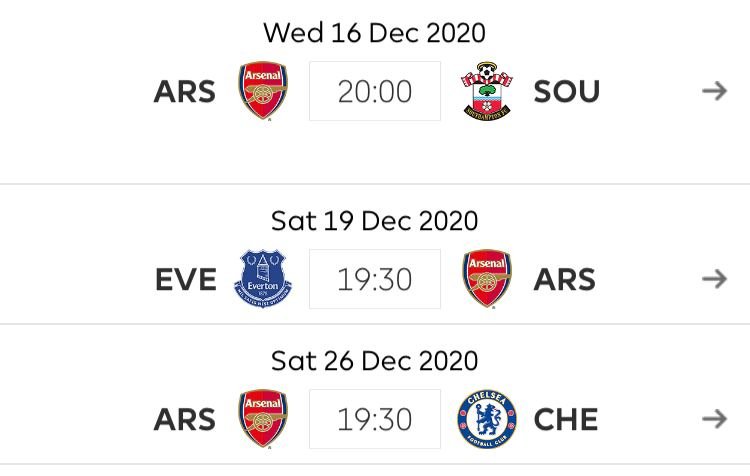
Task: Click the EVE team abbreviation
Action: (x=186, y=279)
